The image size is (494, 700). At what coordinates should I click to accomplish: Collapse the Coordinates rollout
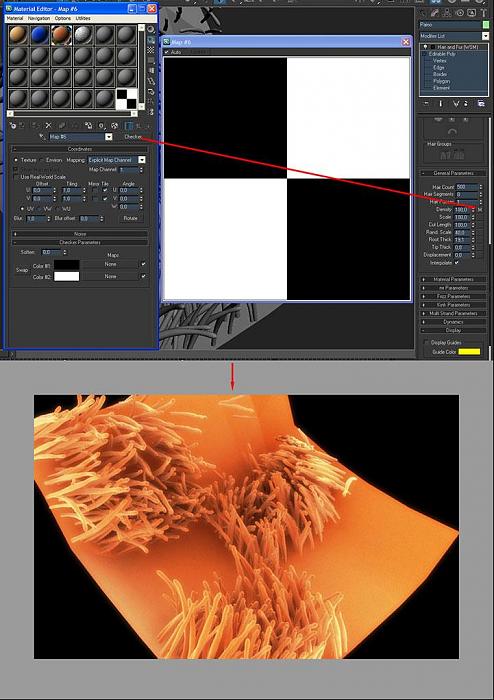pos(80,149)
